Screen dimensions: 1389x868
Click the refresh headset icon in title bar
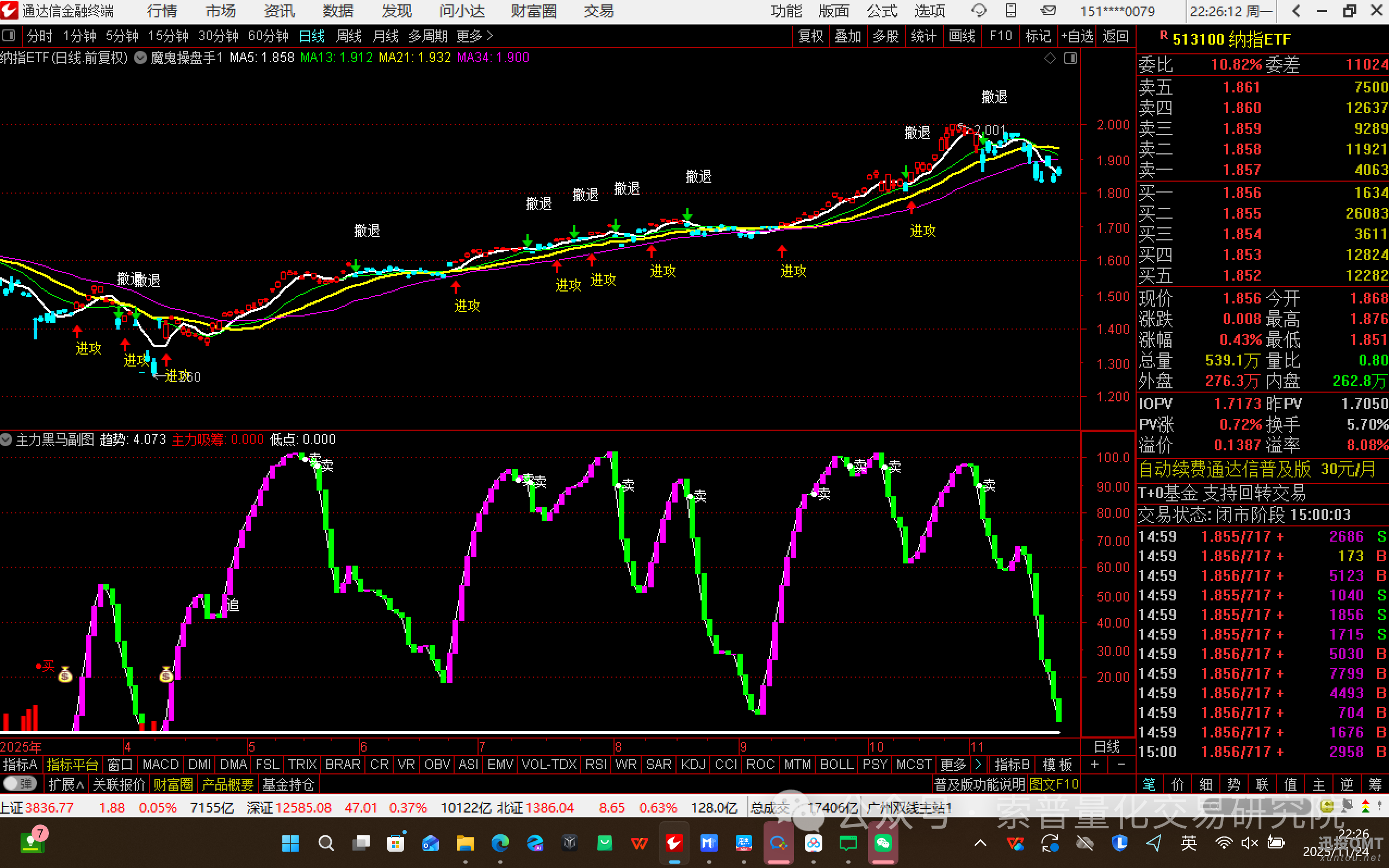(978, 11)
